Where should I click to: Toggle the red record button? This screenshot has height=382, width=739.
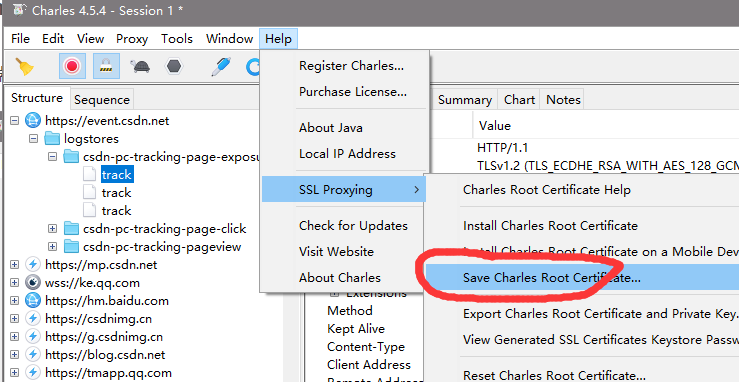(x=72, y=66)
